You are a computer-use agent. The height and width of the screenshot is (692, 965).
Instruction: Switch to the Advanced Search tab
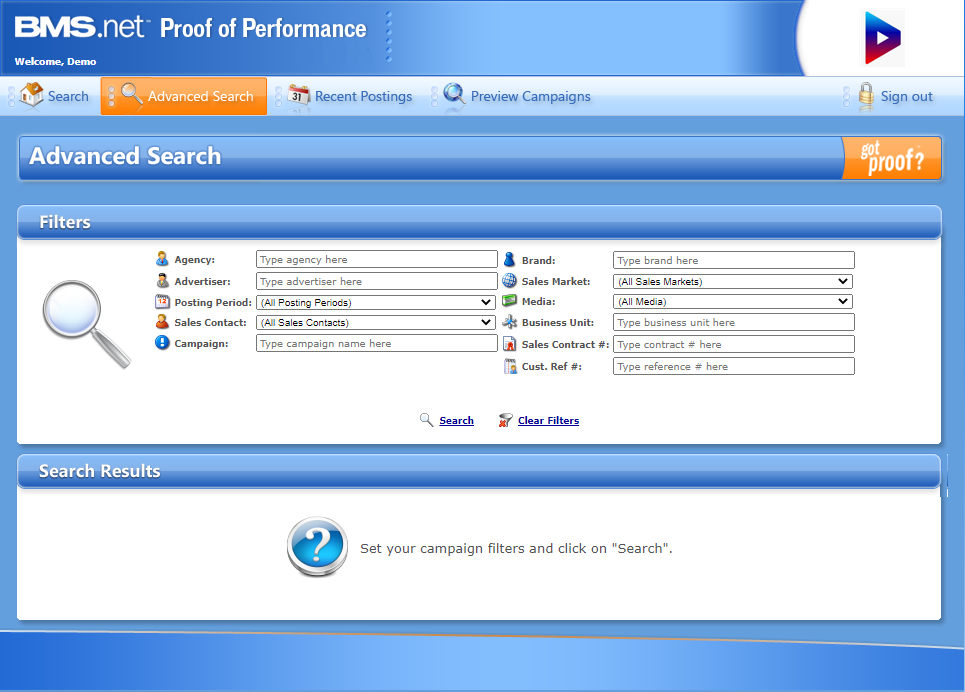(x=185, y=97)
